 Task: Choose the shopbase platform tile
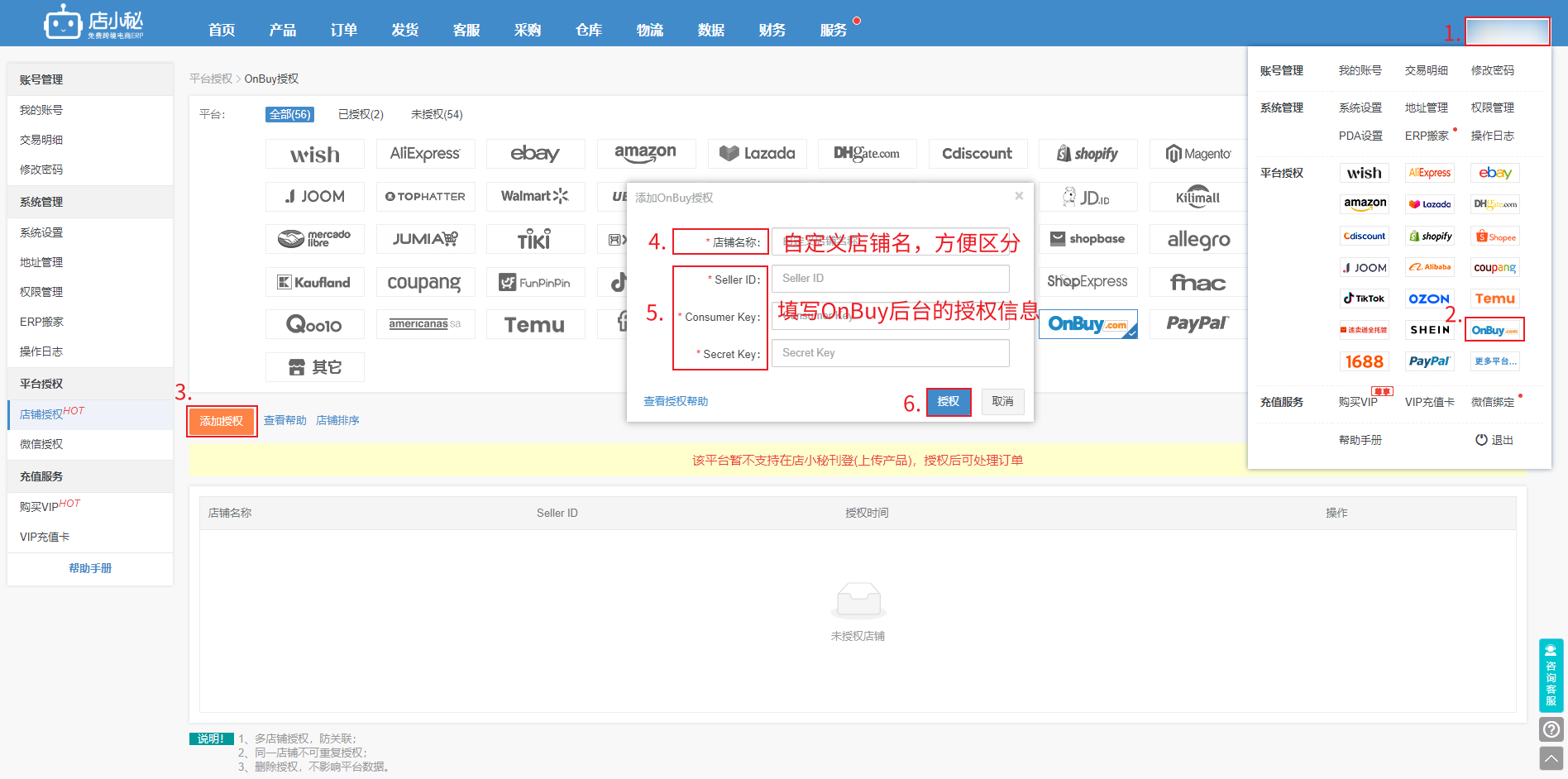click(1088, 239)
